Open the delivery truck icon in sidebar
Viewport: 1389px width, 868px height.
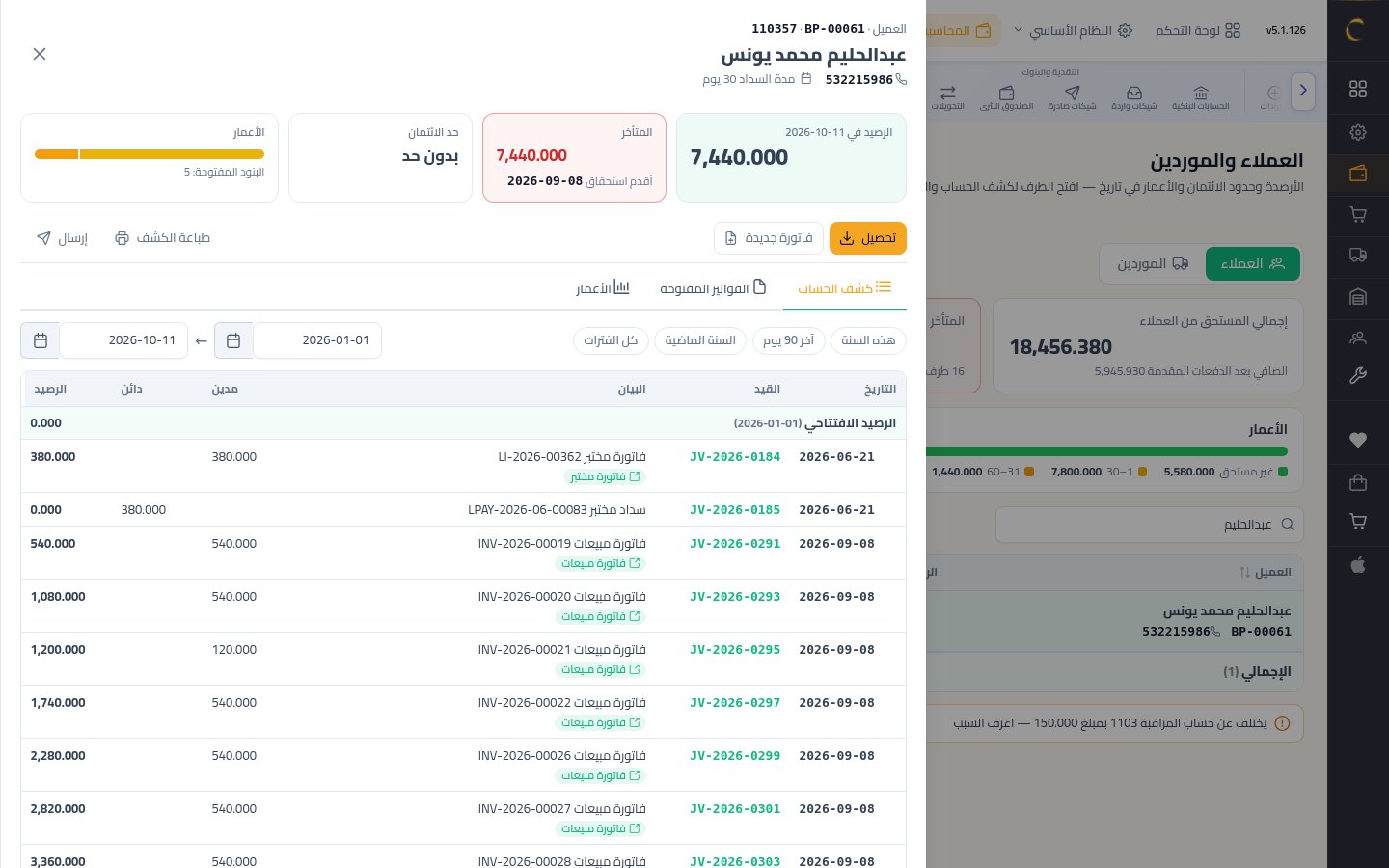tap(1358, 255)
